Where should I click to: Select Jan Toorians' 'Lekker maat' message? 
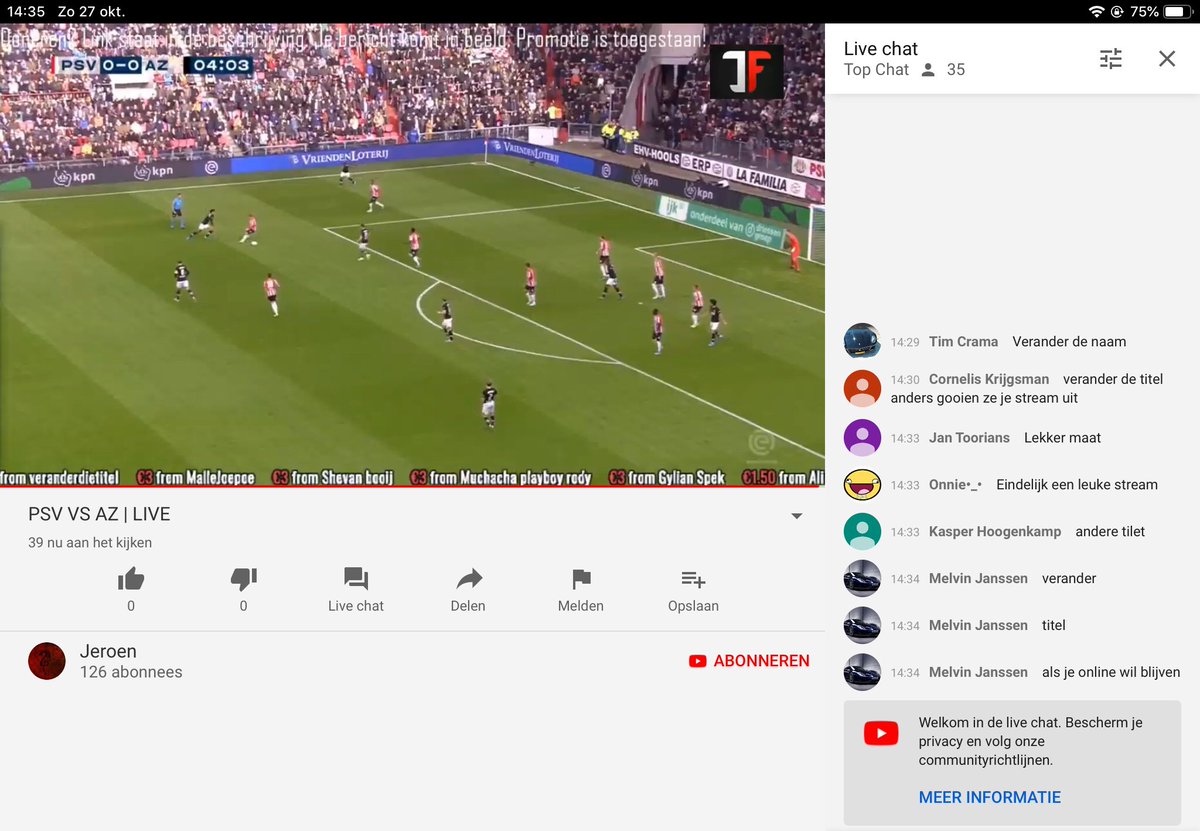click(x=1062, y=437)
